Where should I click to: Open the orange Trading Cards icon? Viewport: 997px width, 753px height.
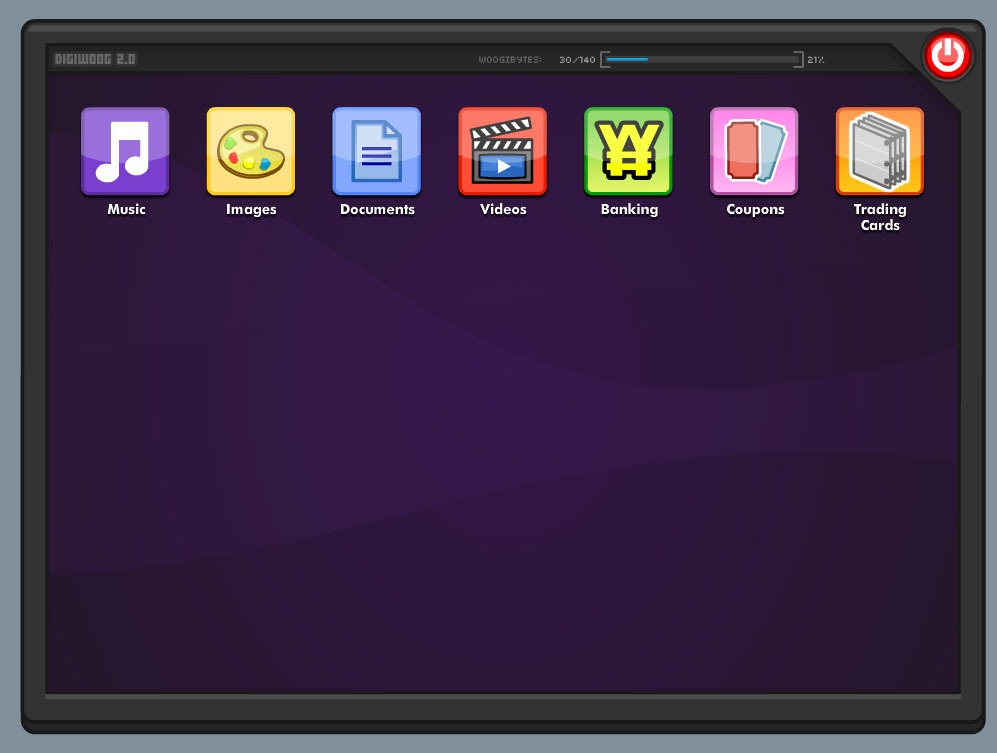coord(880,151)
